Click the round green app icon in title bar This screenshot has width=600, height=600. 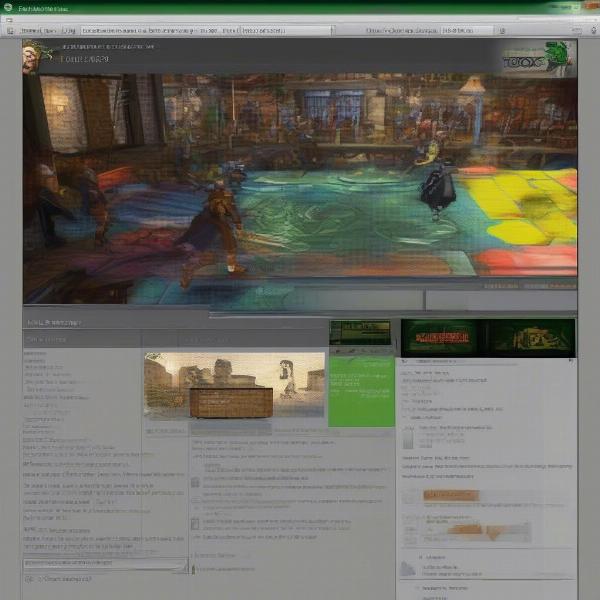(8, 7)
